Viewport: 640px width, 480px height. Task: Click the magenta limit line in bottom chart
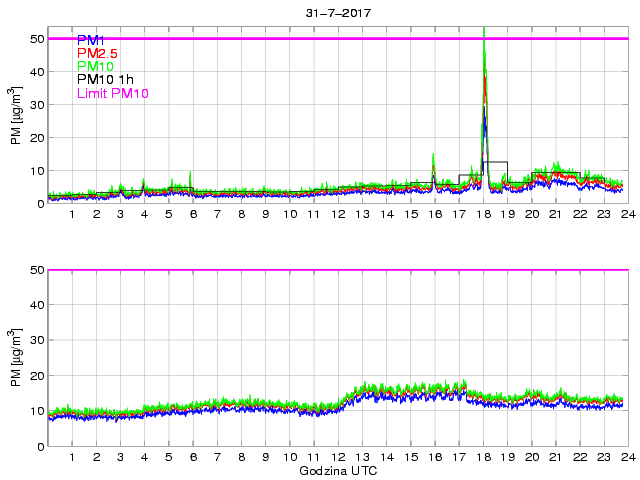point(338,270)
